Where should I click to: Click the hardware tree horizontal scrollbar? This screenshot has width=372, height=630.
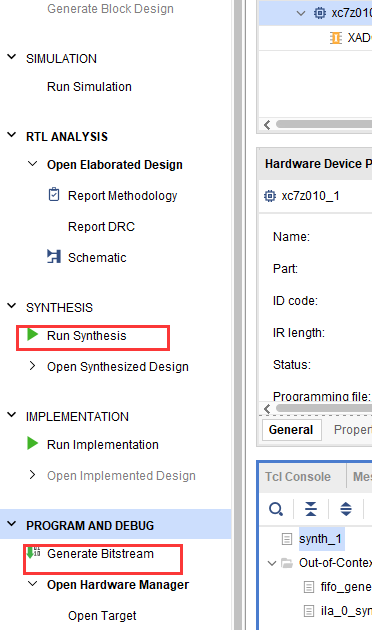324,124
